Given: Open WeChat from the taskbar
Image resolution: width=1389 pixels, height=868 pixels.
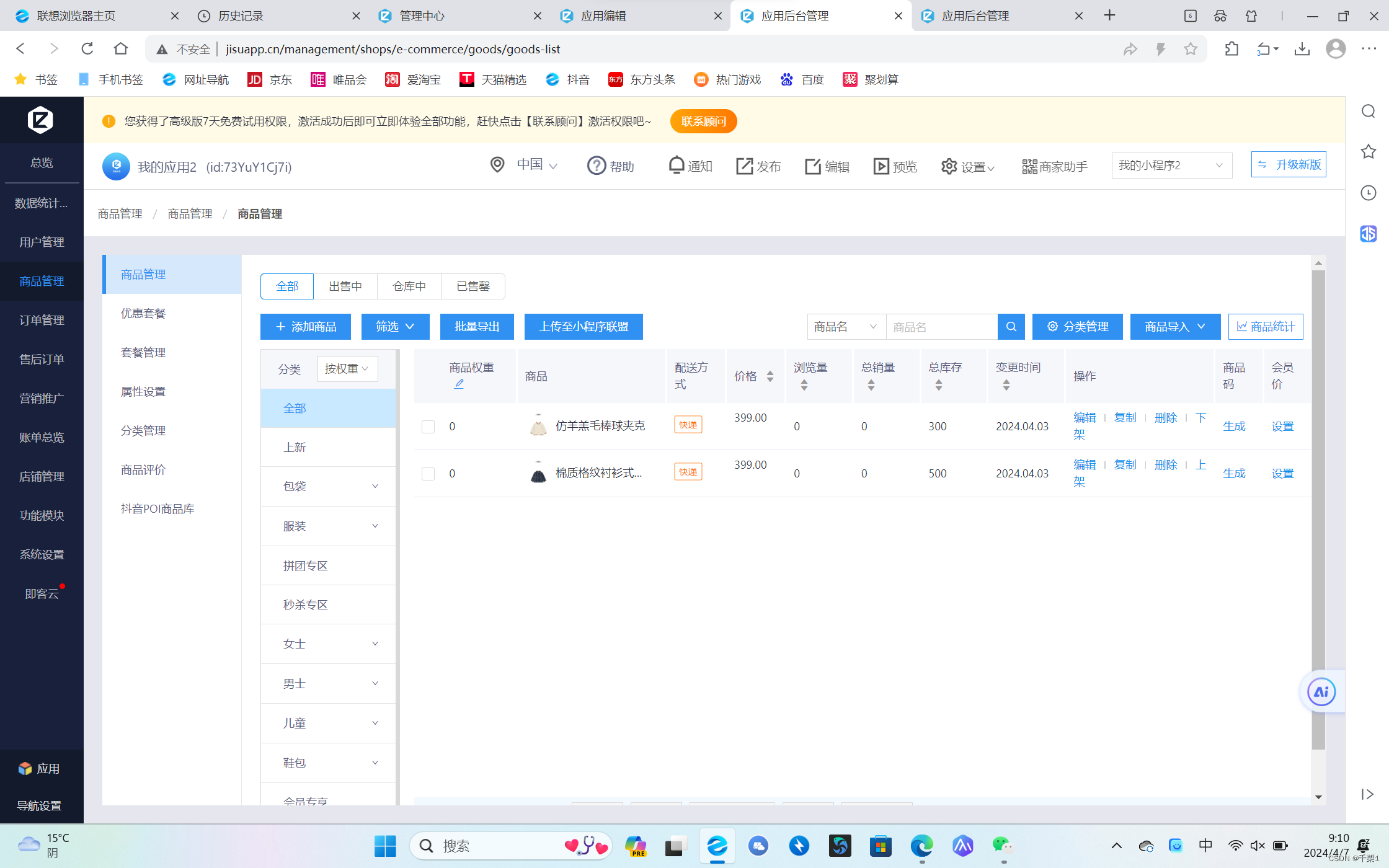Looking at the screenshot, I should (x=1003, y=845).
